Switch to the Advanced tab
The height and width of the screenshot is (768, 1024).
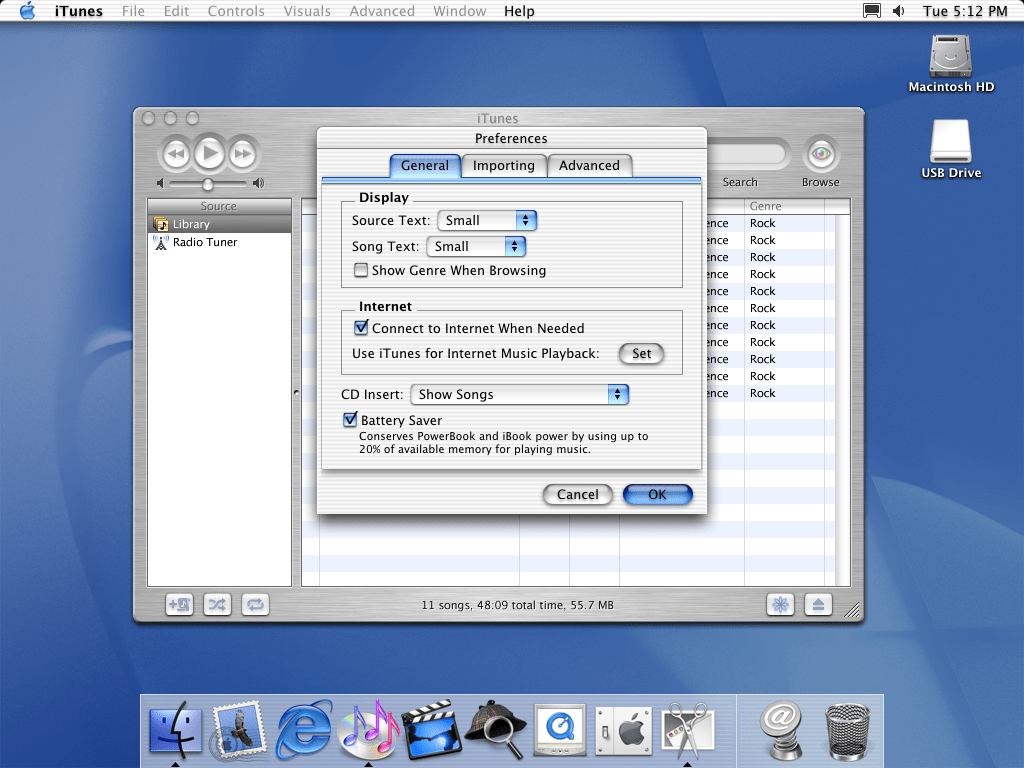click(x=589, y=166)
